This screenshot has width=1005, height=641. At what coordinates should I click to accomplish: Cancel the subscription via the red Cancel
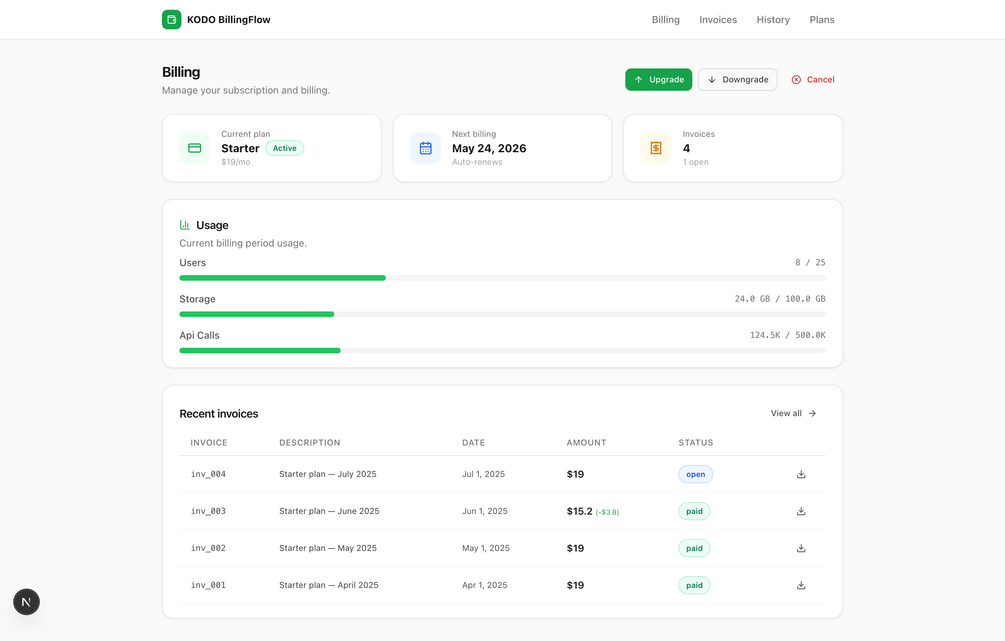(x=813, y=79)
